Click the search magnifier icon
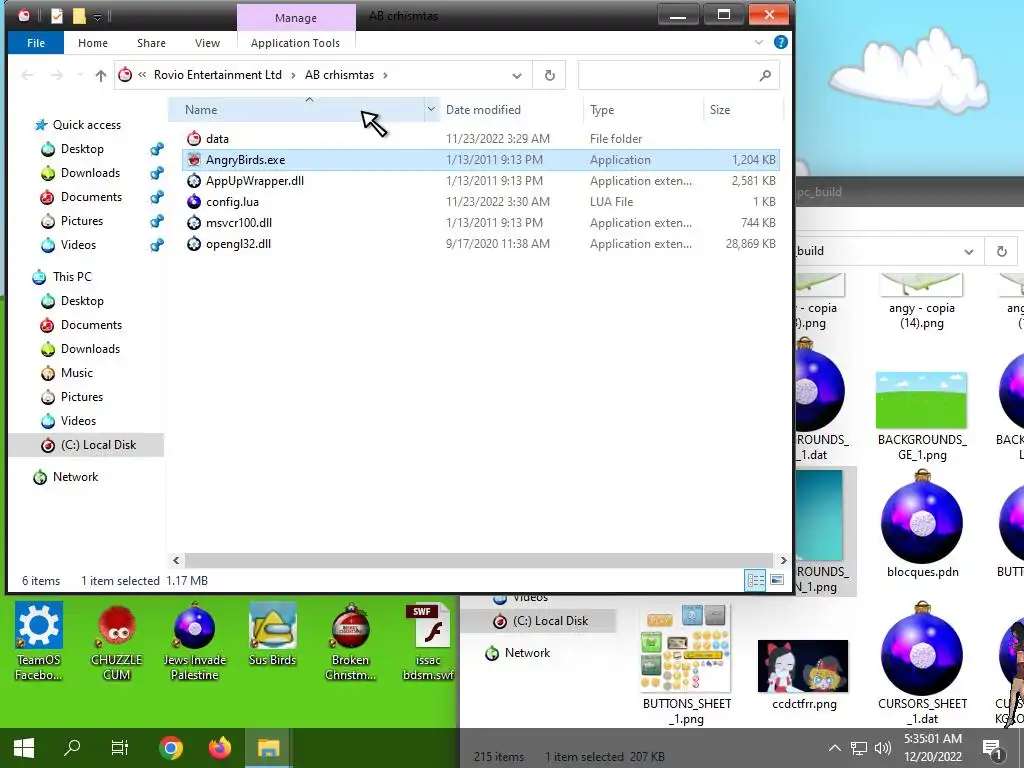Image resolution: width=1024 pixels, height=768 pixels. (x=765, y=76)
